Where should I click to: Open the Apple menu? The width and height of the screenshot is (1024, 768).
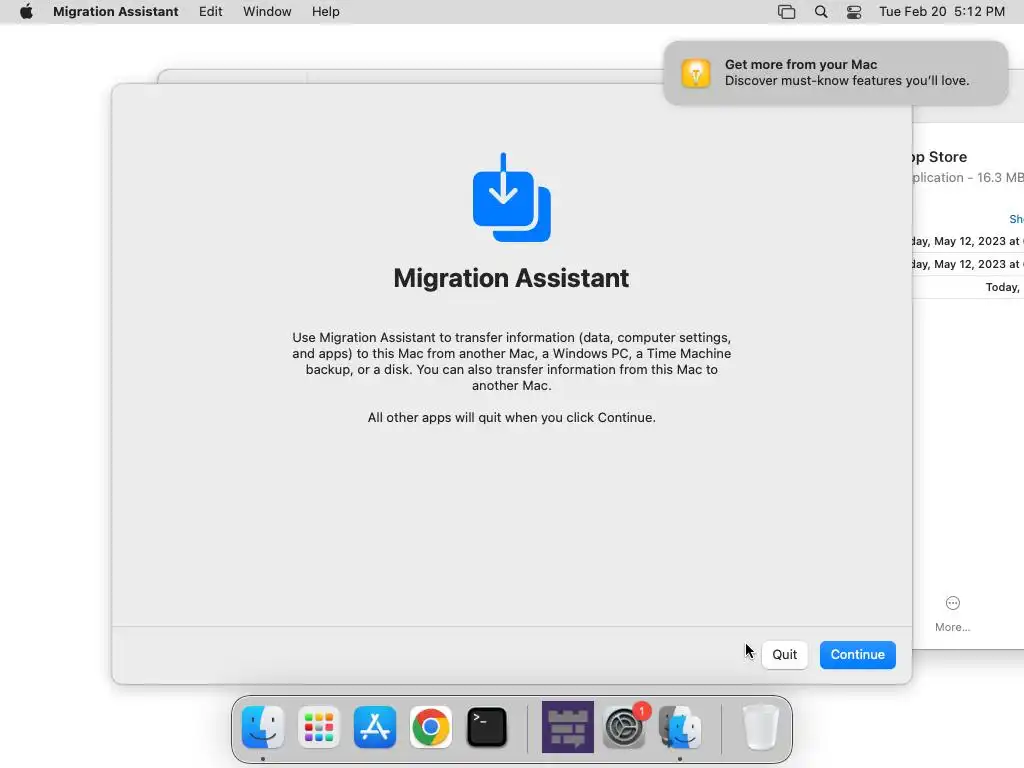coord(26,12)
